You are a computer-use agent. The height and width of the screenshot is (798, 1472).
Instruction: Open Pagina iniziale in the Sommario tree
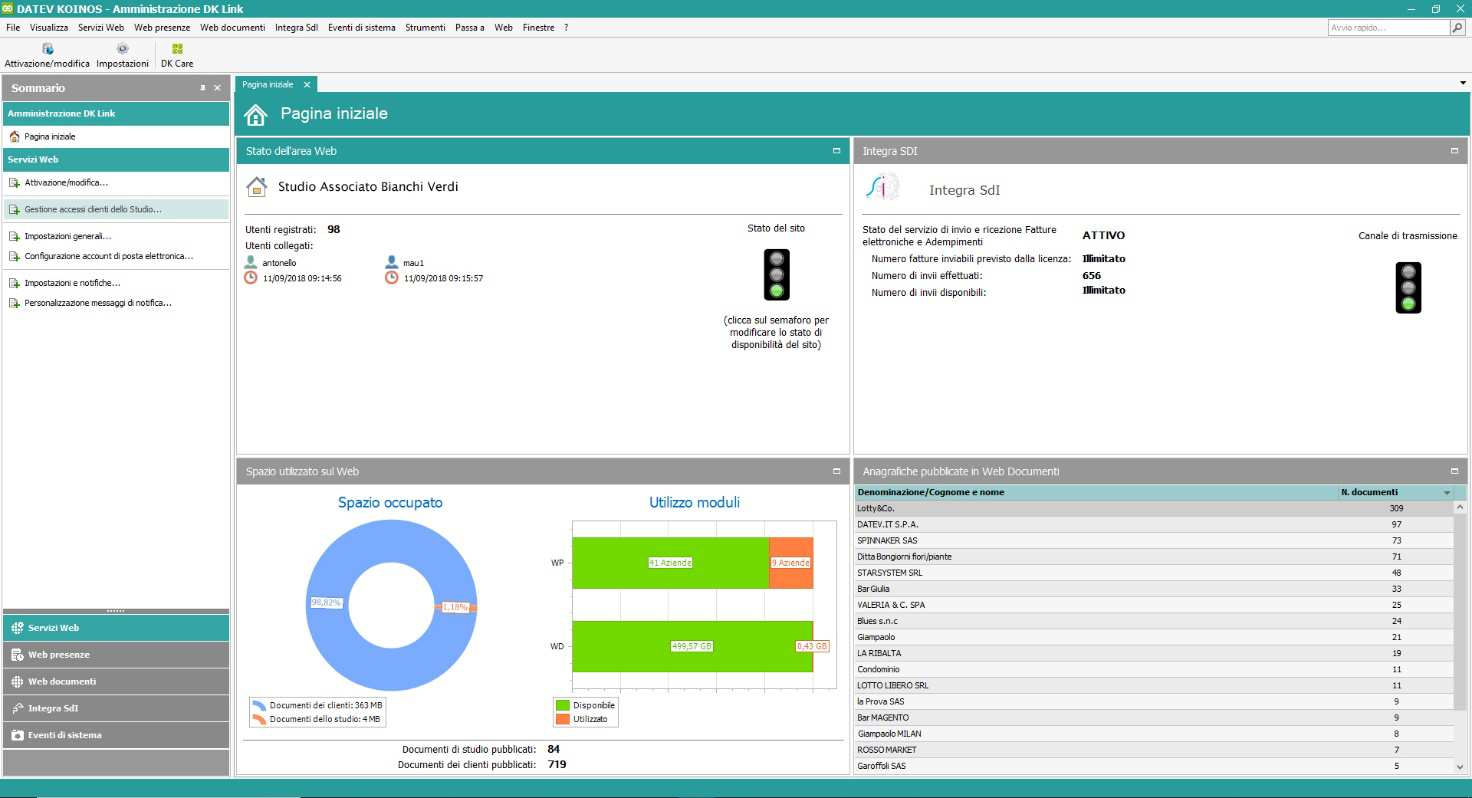pyautogui.click(x=50, y=137)
